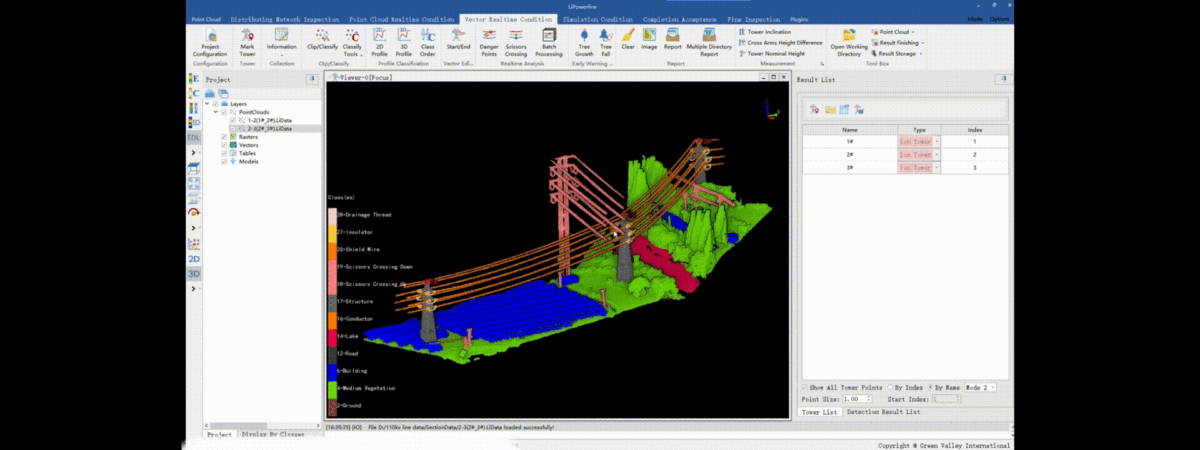Open the Point Cloud toolbox dropdown
Screen dimensions: 1200x450
[894, 32]
